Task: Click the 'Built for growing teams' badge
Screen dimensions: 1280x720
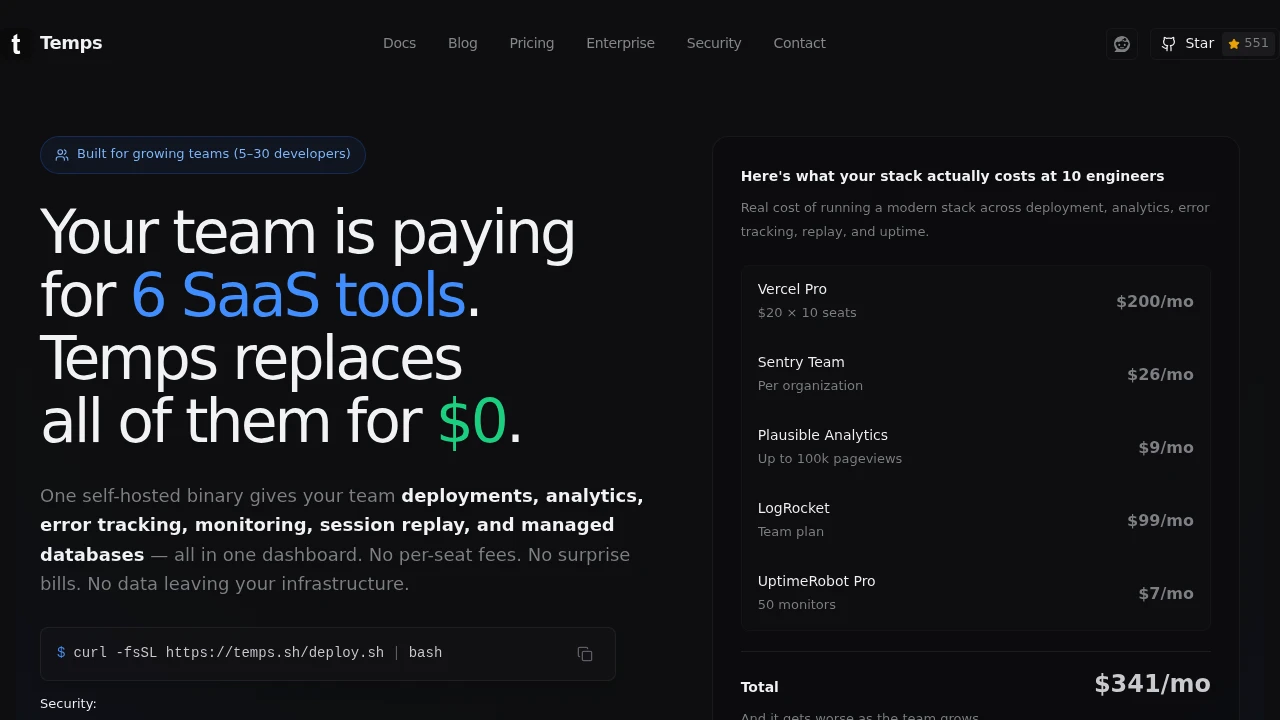Action: 203,155
